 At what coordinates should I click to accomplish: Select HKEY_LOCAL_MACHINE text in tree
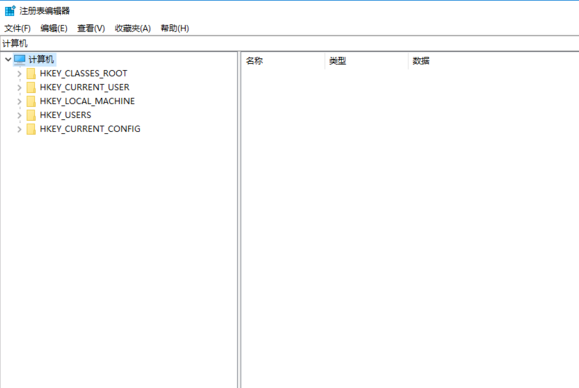point(87,101)
